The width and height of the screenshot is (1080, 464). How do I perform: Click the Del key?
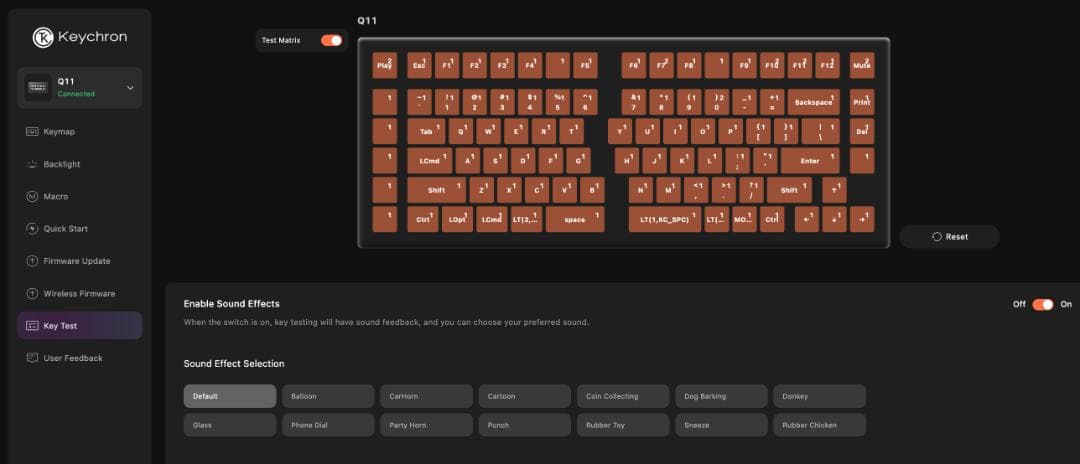(x=862, y=131)
